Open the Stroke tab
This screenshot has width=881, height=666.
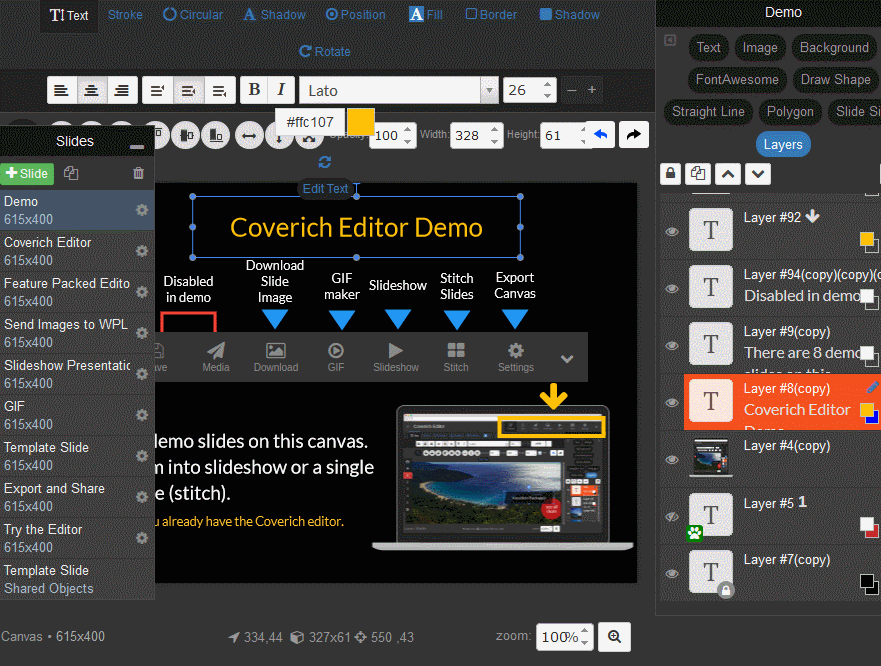[x=125, y=15]
